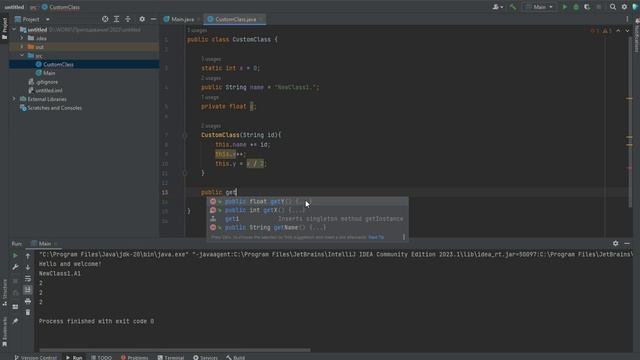Screen dimensions: 640x360
Task: Click up arrow in Run console toolbar
Action: pyautogui.click(x=28, y=256)
